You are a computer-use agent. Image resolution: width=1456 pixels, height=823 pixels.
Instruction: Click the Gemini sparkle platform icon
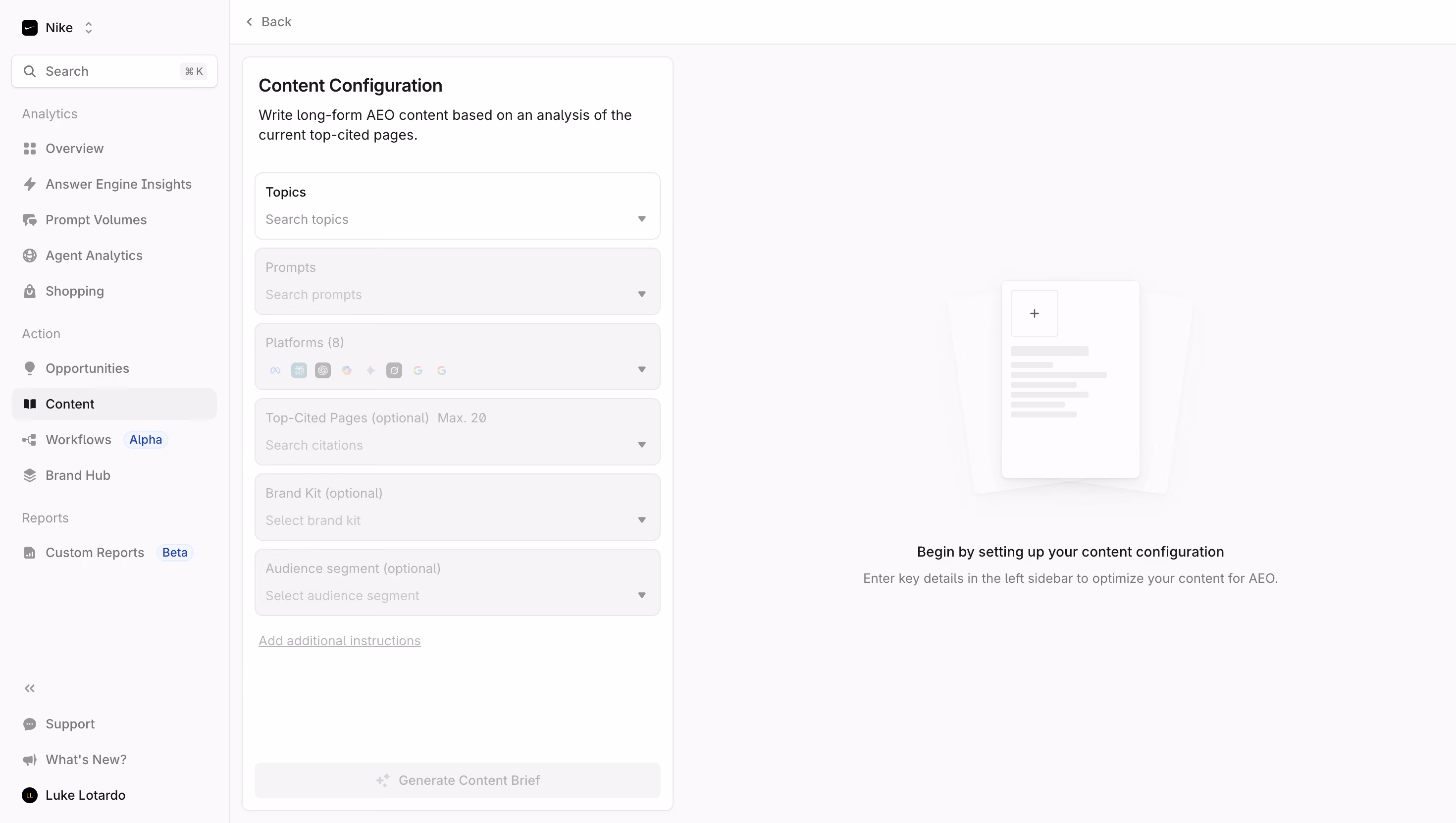click(370, 371)
